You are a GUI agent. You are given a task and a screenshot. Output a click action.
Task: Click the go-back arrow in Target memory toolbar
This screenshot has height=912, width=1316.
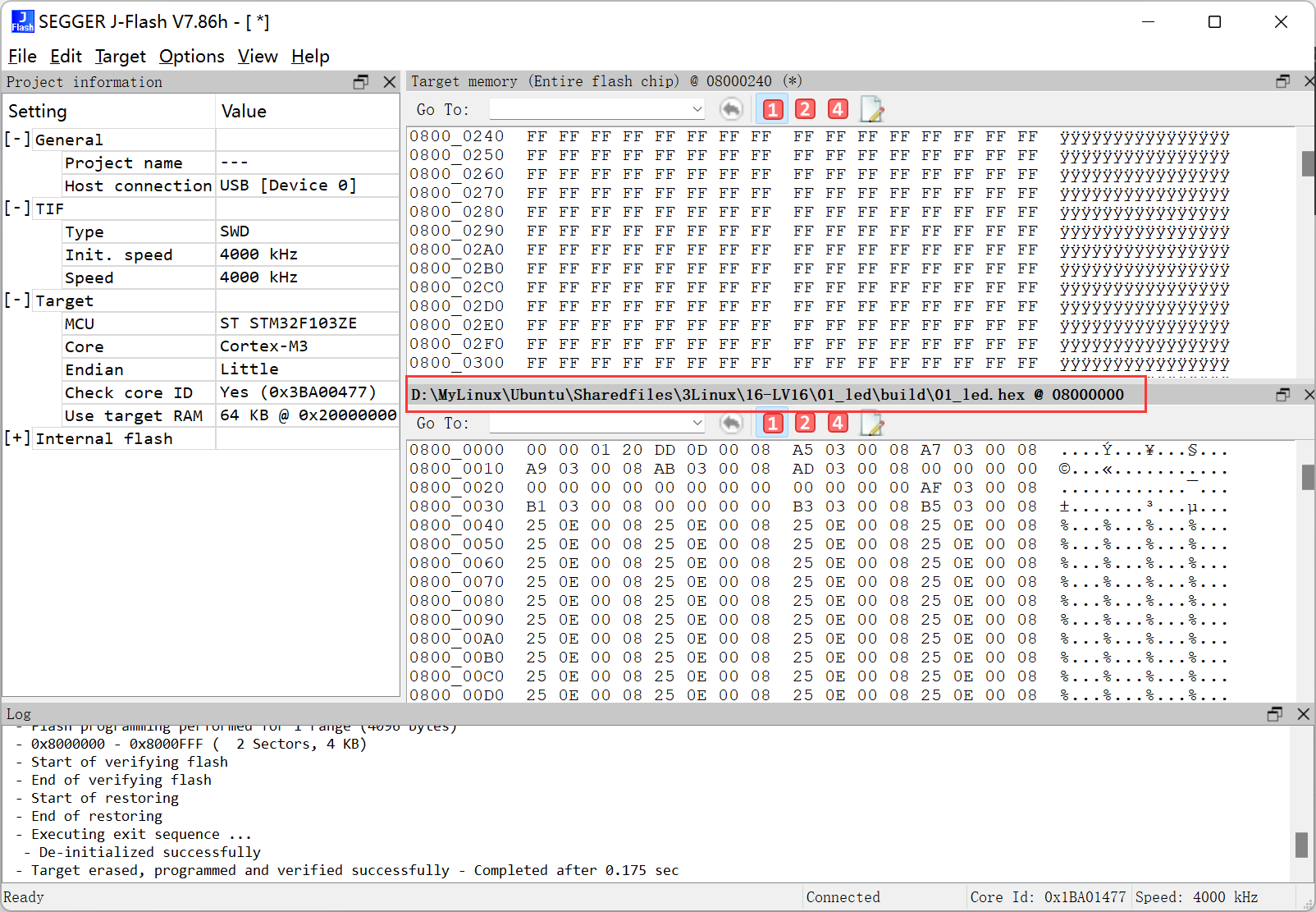point(730,109)
